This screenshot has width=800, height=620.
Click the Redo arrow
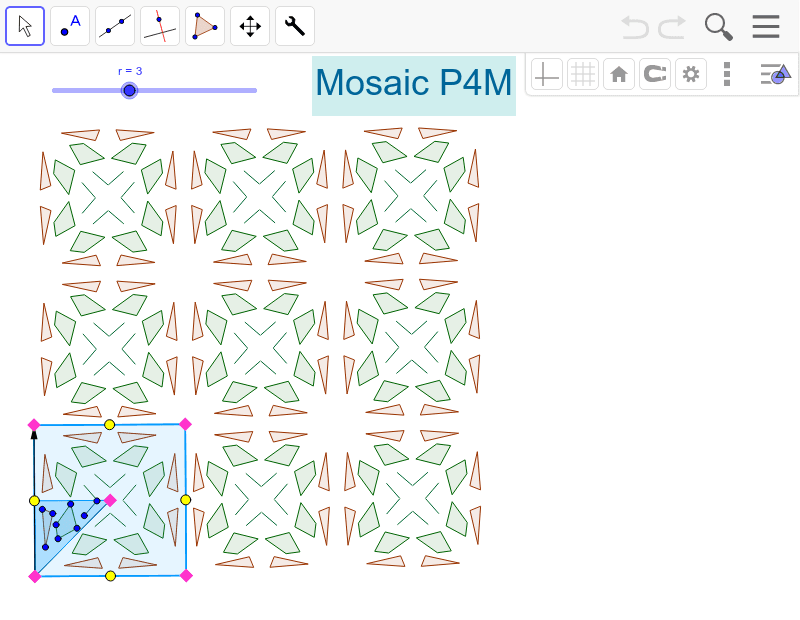coord(672,27)
